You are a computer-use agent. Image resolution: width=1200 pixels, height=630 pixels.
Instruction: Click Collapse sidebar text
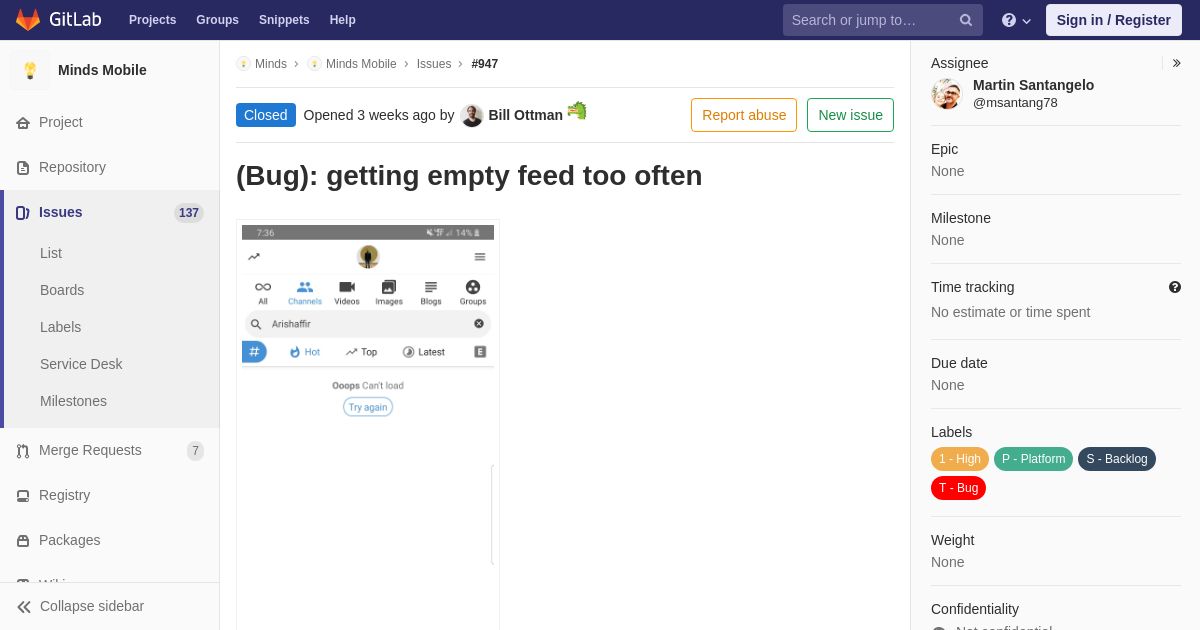(x=92, y=606)
